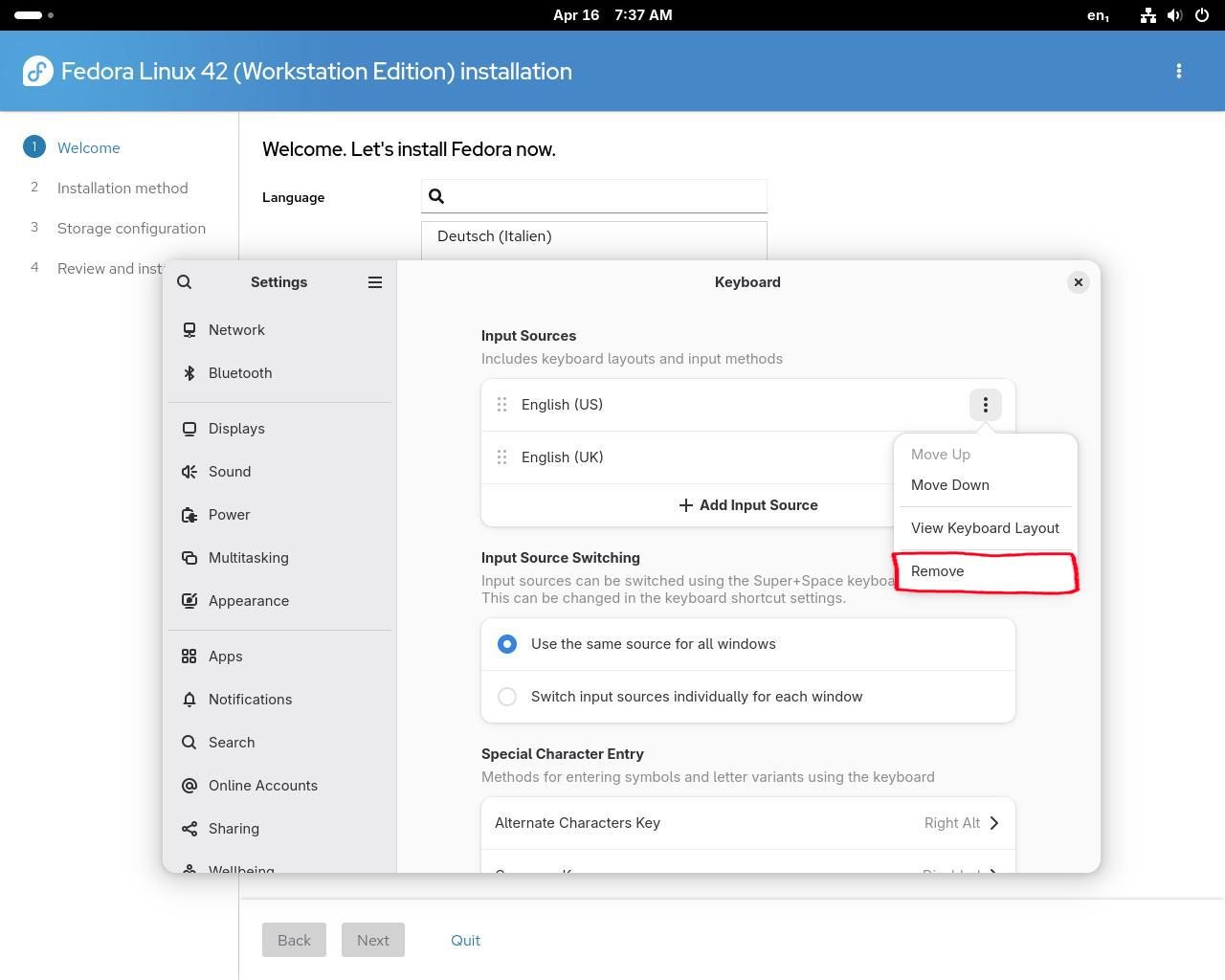1225x980 pixels.
Task: Choose the disabled Move Up entry
Action: tap(986, 455)
